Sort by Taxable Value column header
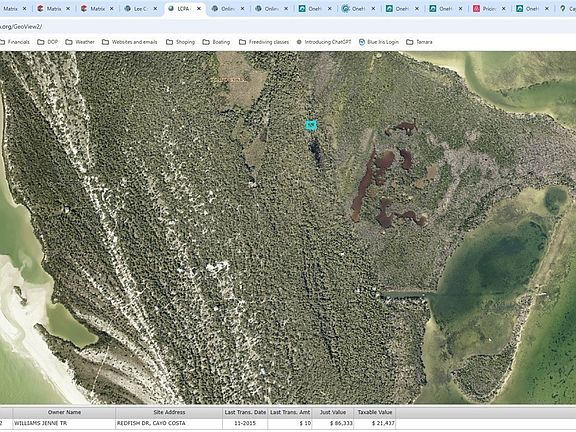Screen dimensions: 576x432 pyautogui.click(x=375, y=412)
